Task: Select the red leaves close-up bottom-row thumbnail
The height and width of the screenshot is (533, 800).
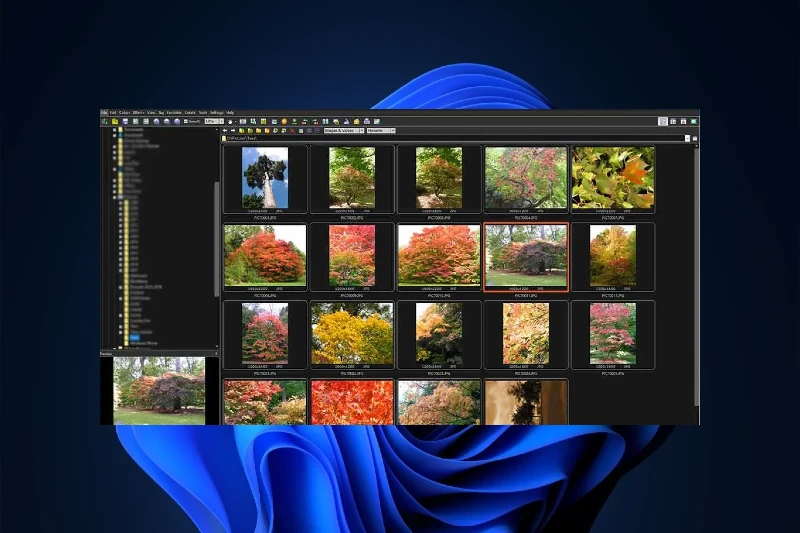Action: 352,403
